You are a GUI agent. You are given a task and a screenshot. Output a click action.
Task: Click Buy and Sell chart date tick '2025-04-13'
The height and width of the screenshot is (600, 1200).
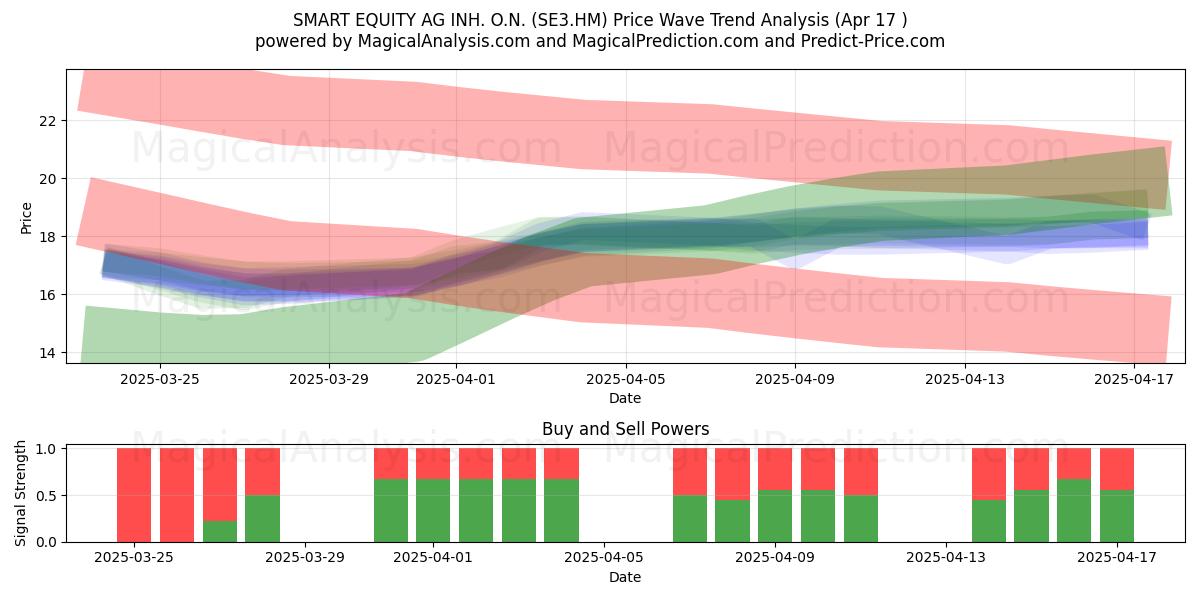pyautogui.click(x=946, y=558)
